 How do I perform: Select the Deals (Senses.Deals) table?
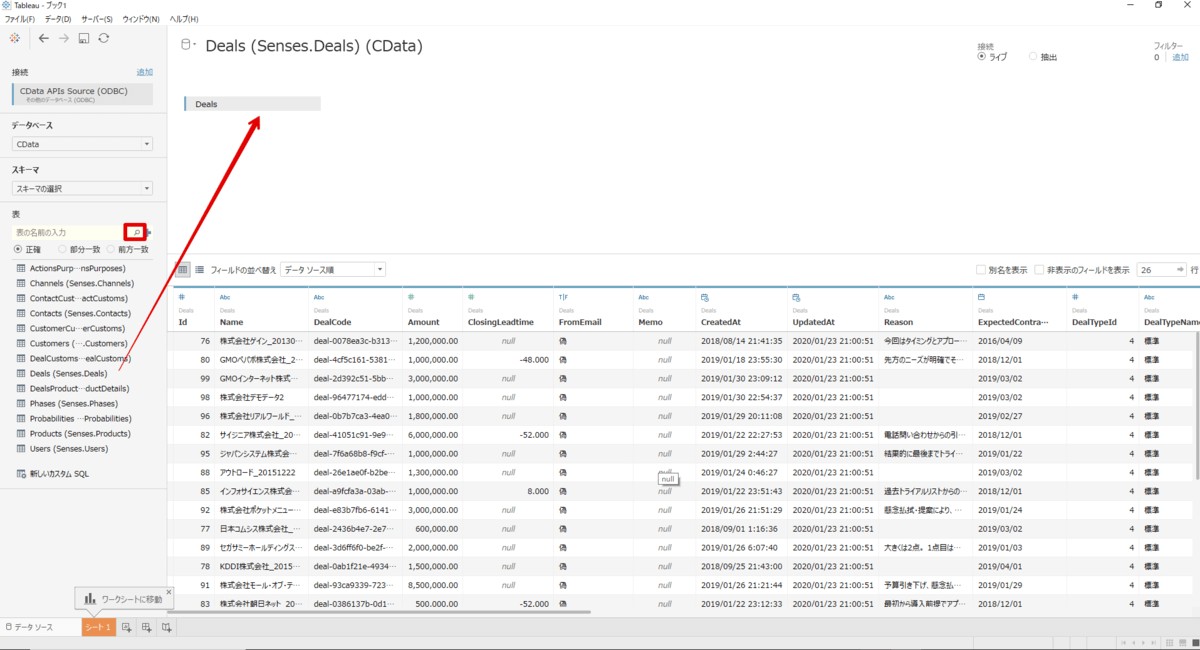(68, 373)
